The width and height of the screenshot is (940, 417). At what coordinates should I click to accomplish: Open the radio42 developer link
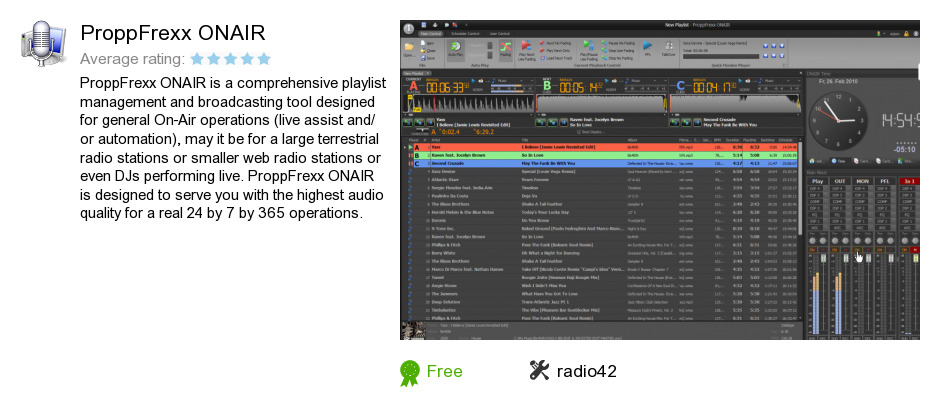pyautogui.click(x=586, y=371)
